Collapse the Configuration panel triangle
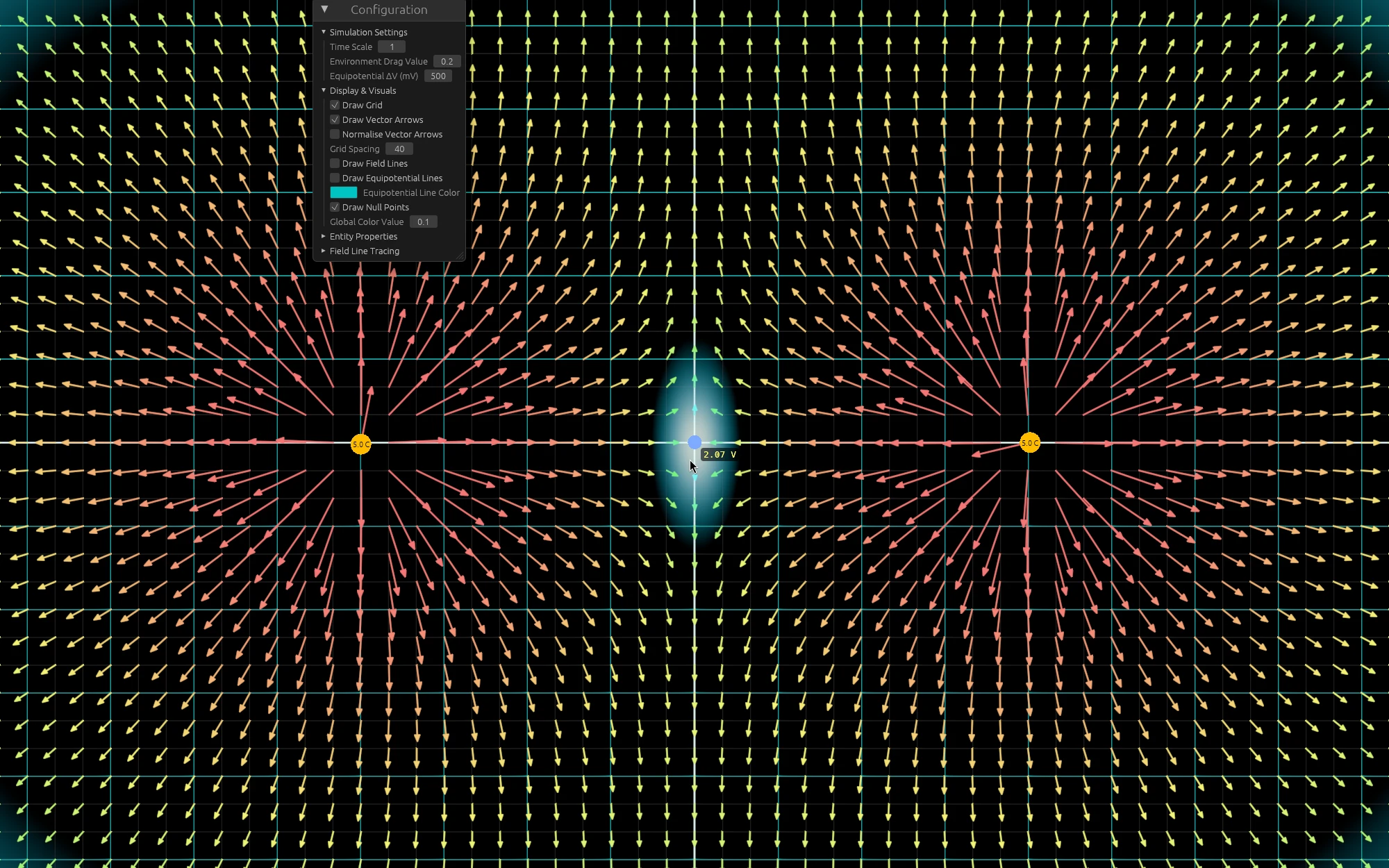Screen dimensions: 1389x868 click(324, 10)
